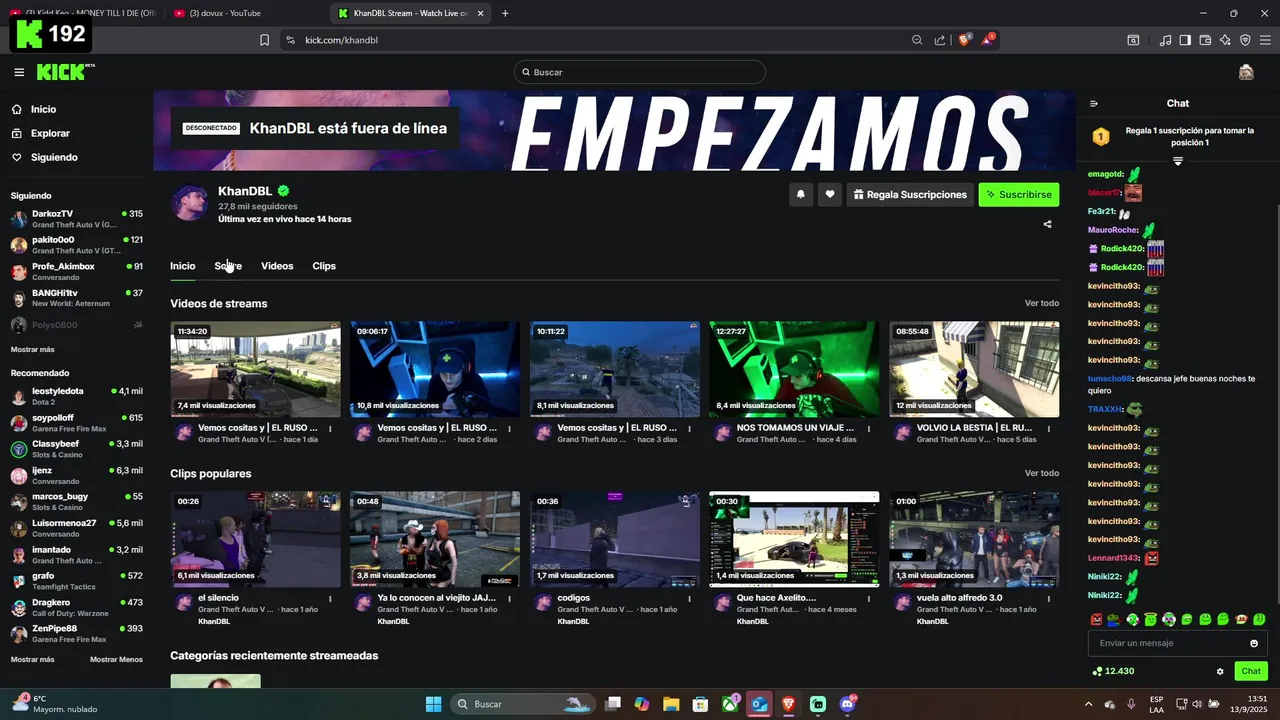
Task: Click the angry red emote in quick emotes
Action: coord(1097,620)
